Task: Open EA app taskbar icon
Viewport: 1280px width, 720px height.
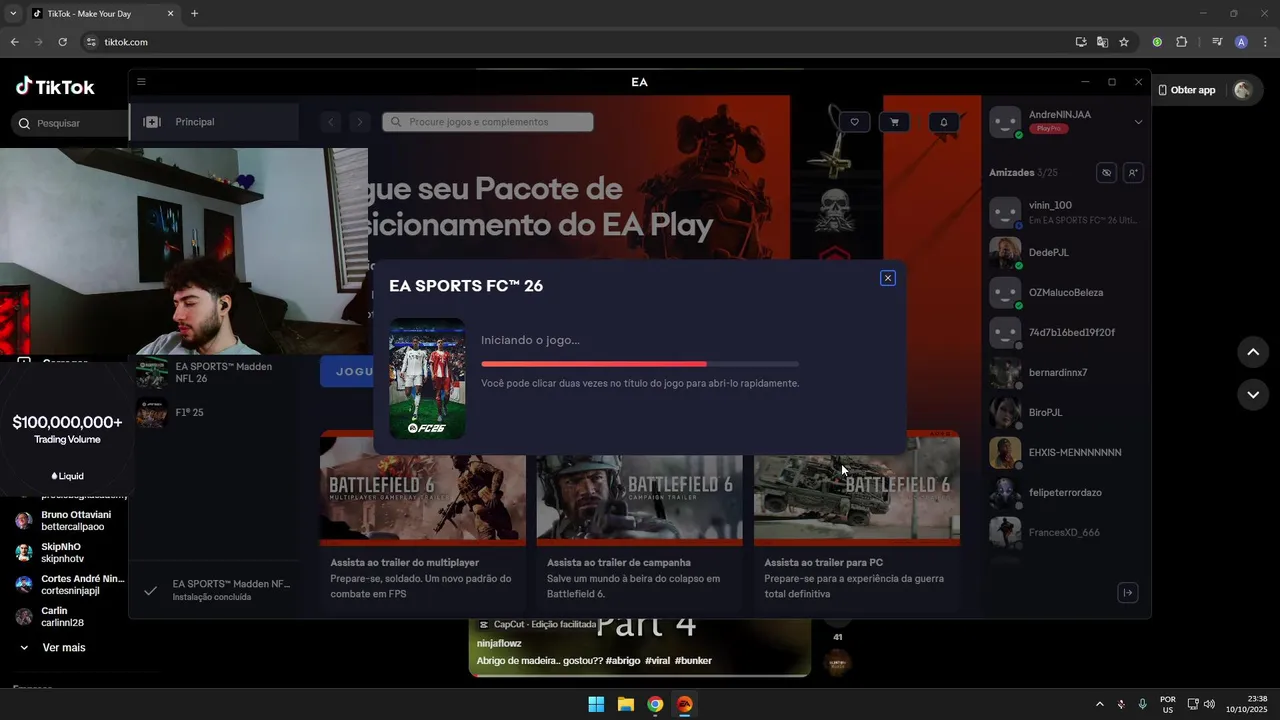Action: pos(684,704)
